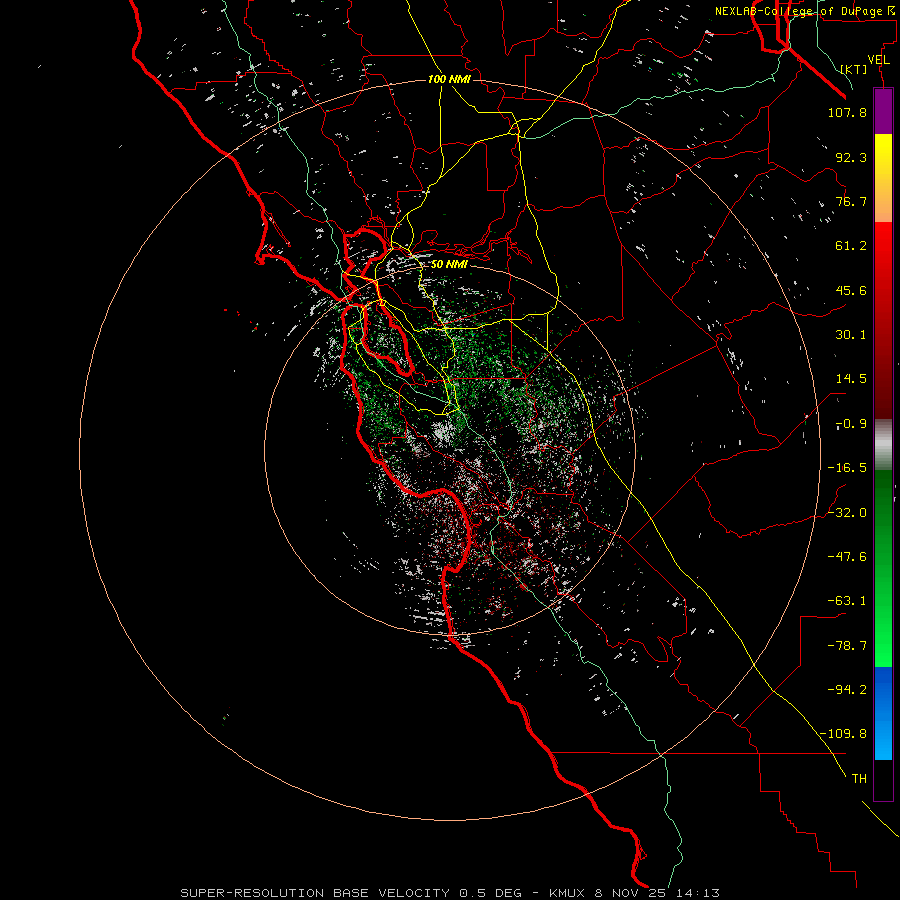900x900 pixels.
Task: Click the -109.8 velocity scale value
Action: pos(843,734)
